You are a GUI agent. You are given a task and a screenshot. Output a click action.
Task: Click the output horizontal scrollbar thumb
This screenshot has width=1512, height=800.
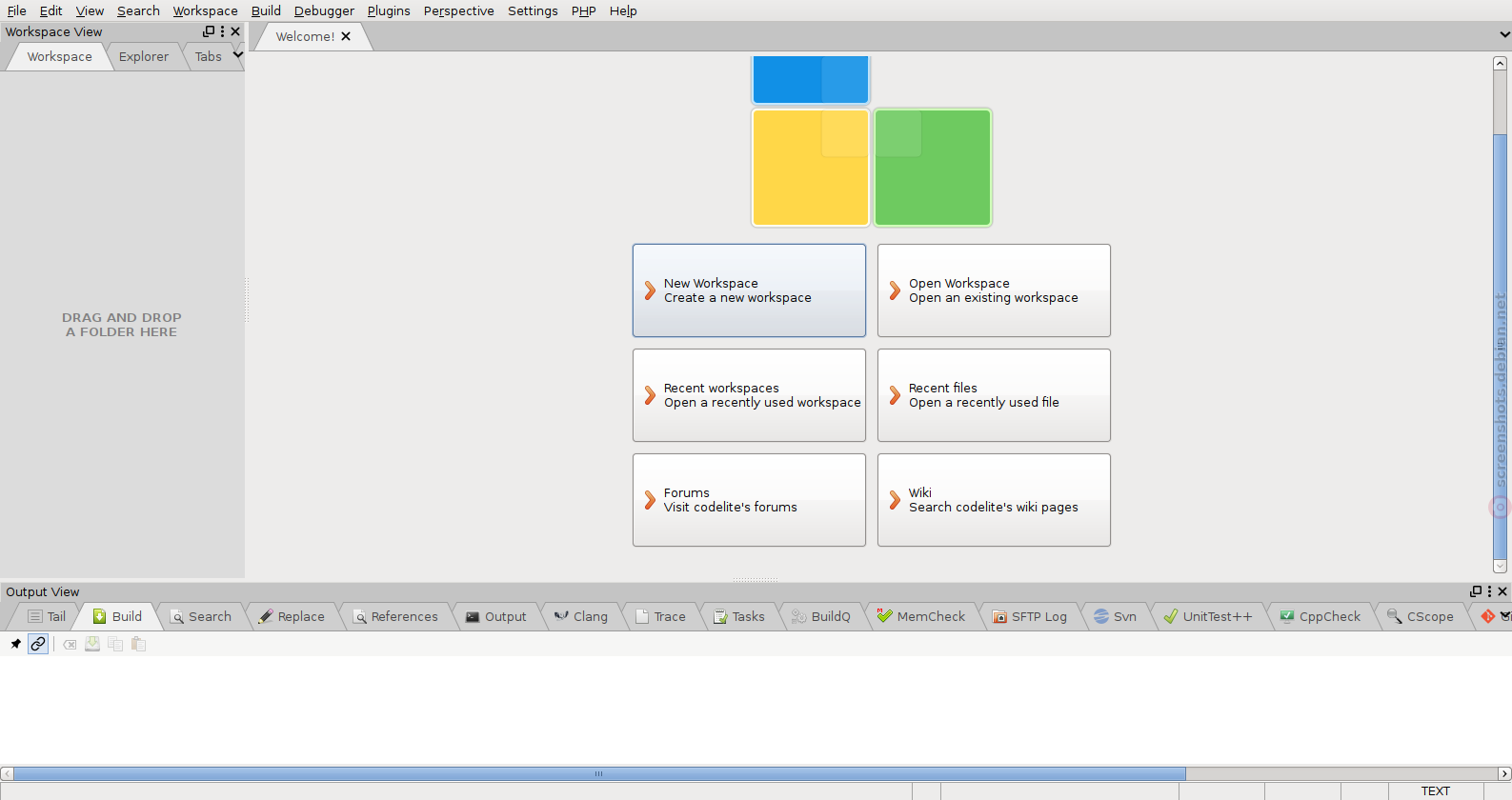coord(599,773)
